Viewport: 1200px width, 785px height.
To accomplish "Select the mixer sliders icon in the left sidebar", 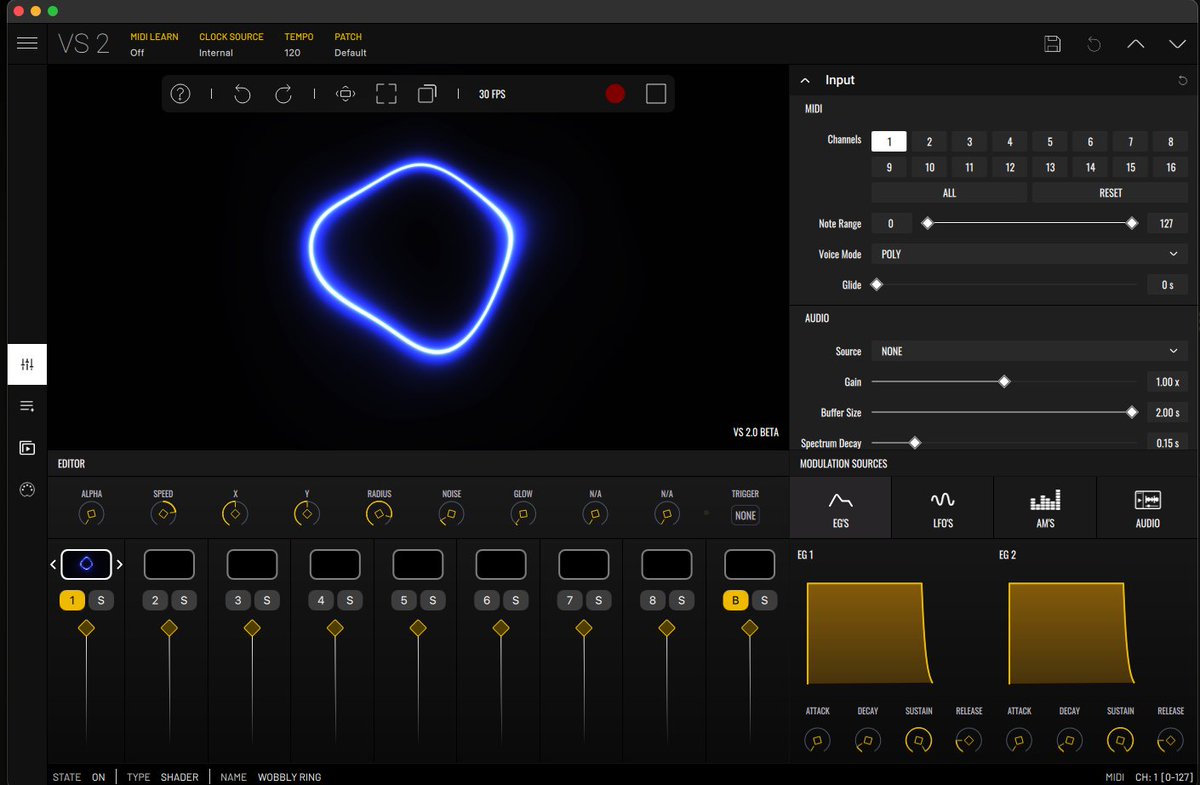I will [26, 364].
